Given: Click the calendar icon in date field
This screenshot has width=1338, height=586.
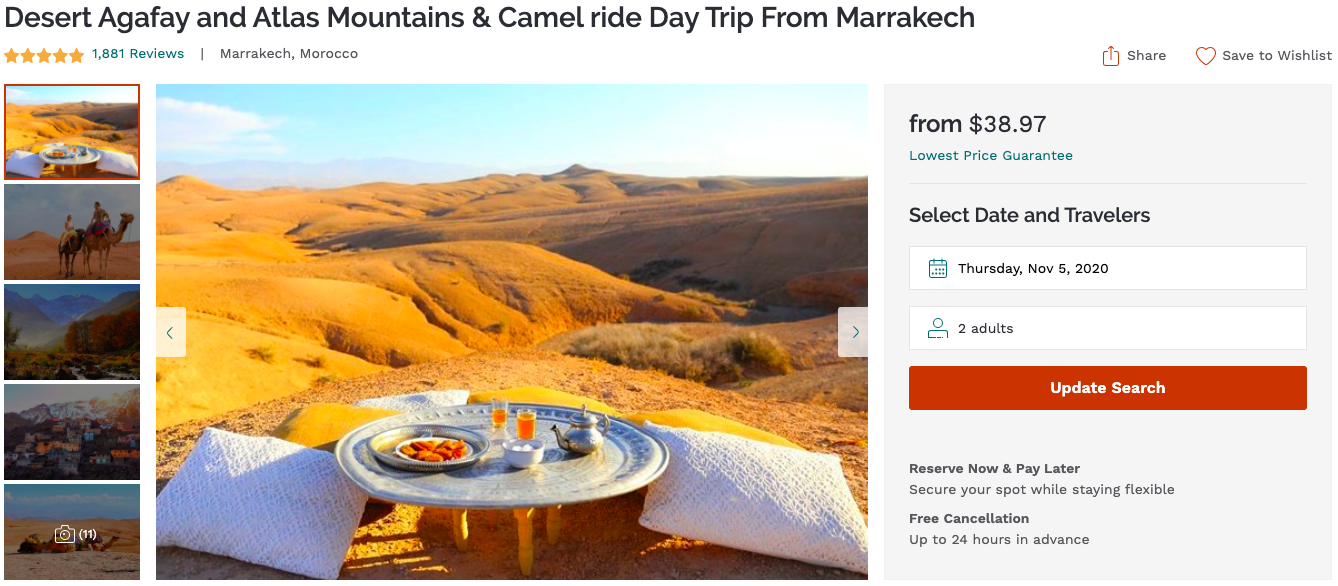Looking at the screenshot, I should (937, 268).
